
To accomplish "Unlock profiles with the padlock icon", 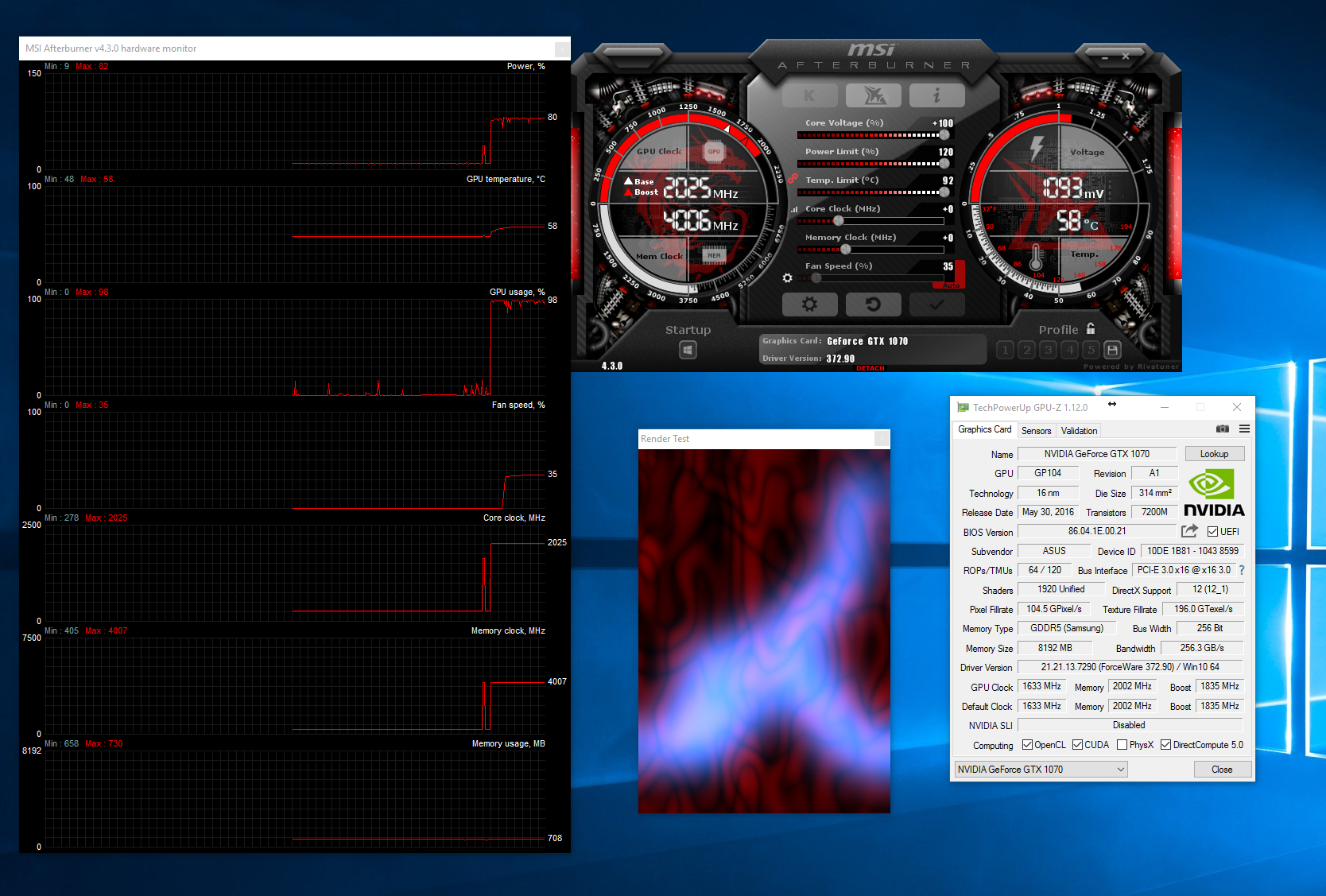I will click(x=1091, y=328).
